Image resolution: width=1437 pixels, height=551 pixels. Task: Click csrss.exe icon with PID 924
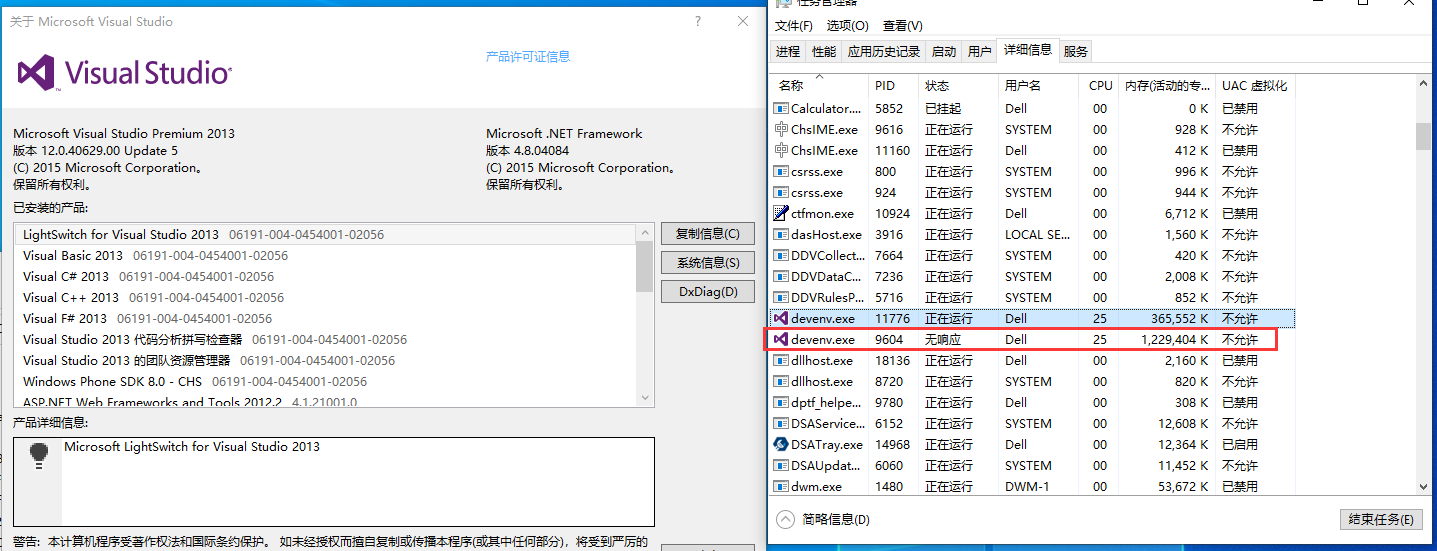(781, 192)
